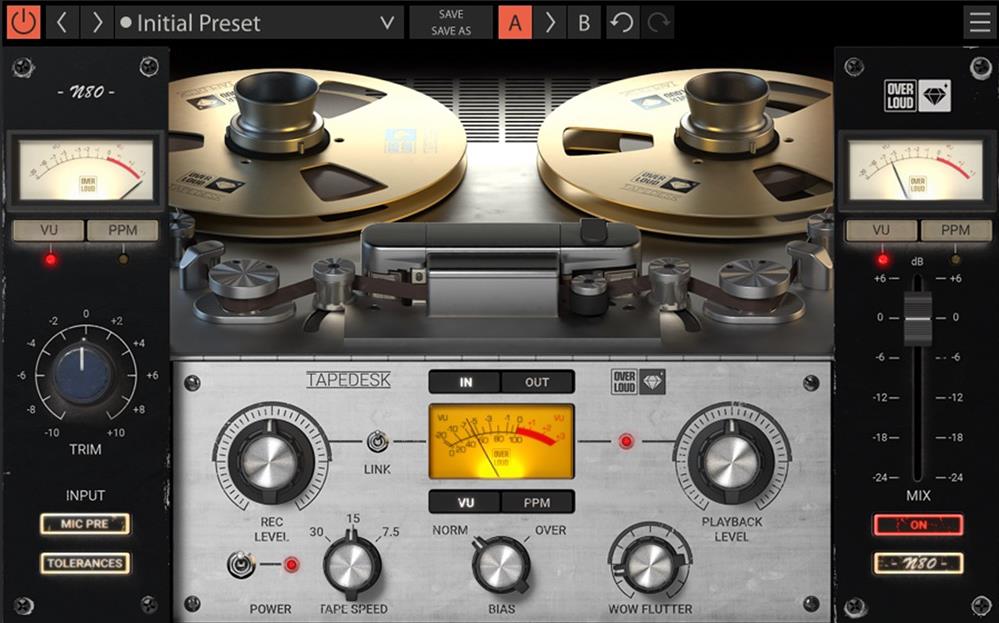Select the B comparison slot

[x=584, y=23]
